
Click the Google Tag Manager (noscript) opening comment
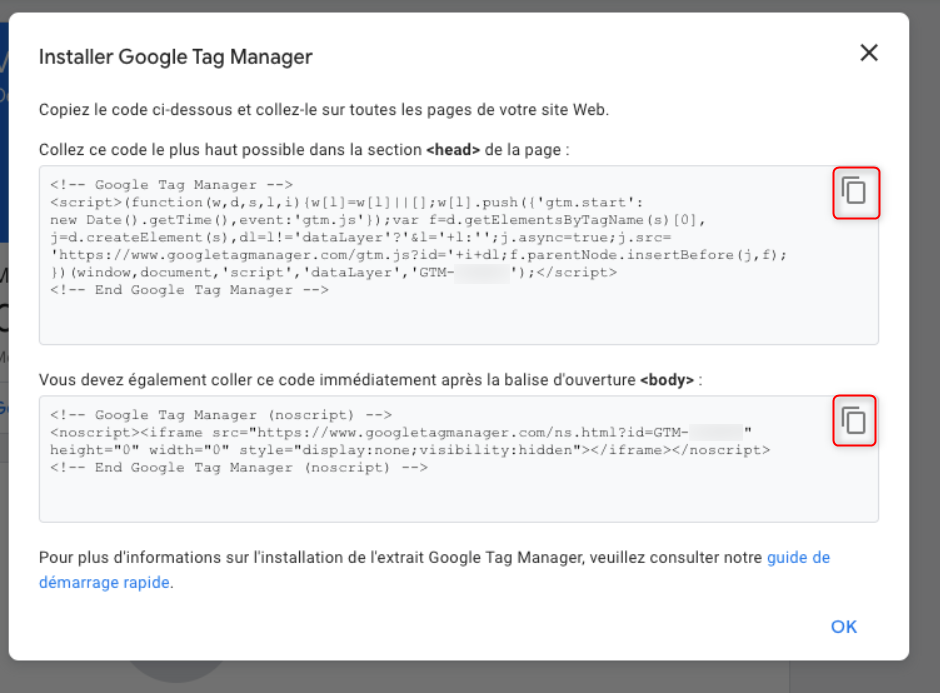pos(221,414)
